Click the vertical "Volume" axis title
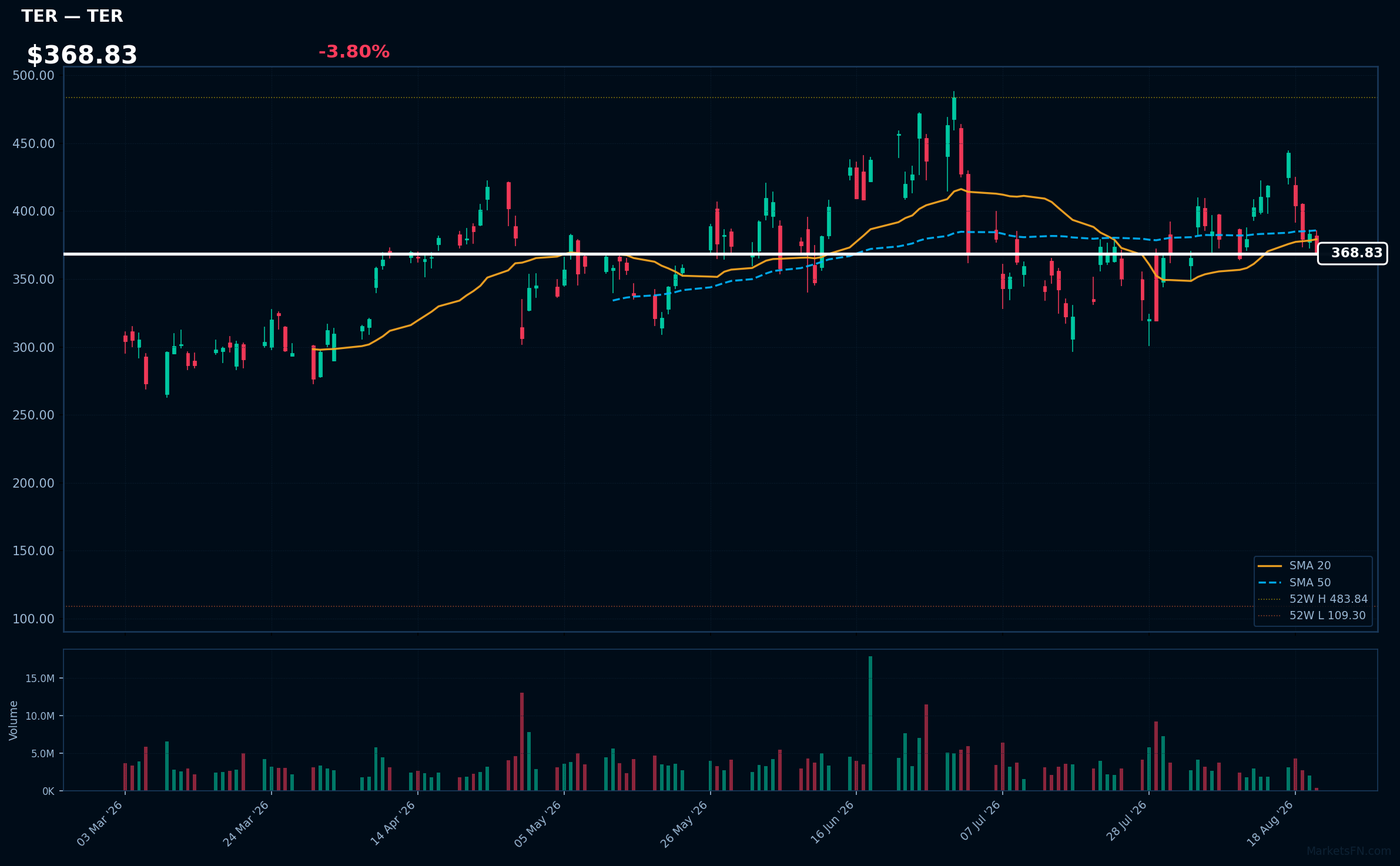 click(x=14, y=720)
